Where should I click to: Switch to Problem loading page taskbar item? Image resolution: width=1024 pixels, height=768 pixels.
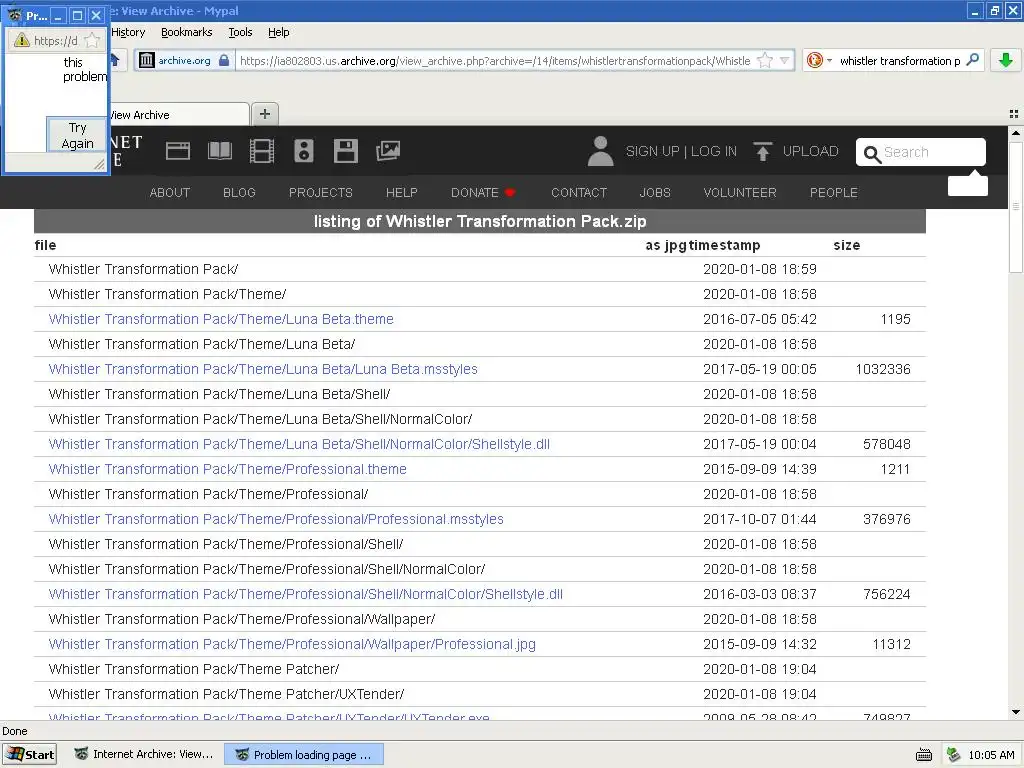(x=304, y=754)
